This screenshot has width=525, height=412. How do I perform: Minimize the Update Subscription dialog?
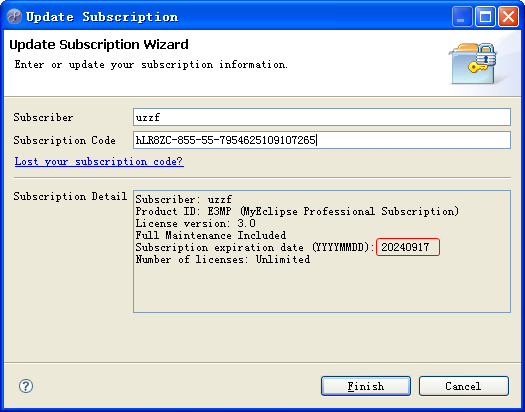tap(462, 16)
